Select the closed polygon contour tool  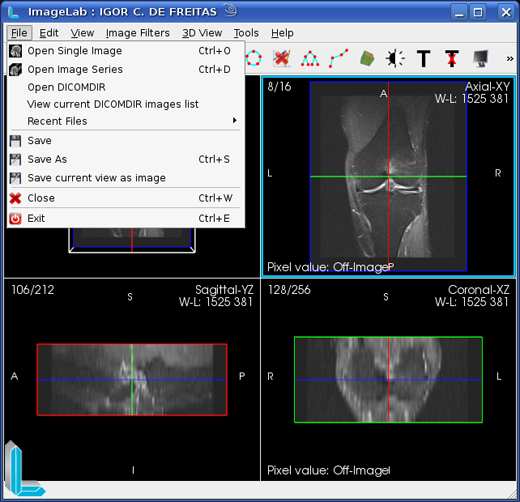[254, 58]
